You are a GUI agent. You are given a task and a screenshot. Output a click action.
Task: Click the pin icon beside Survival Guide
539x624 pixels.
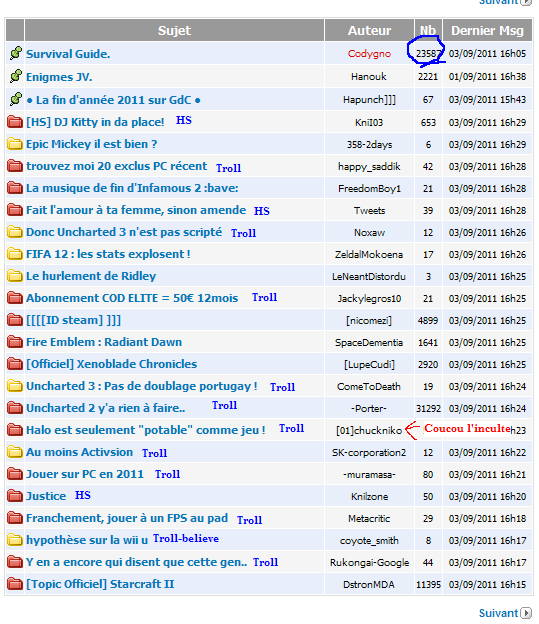point(15,53)
